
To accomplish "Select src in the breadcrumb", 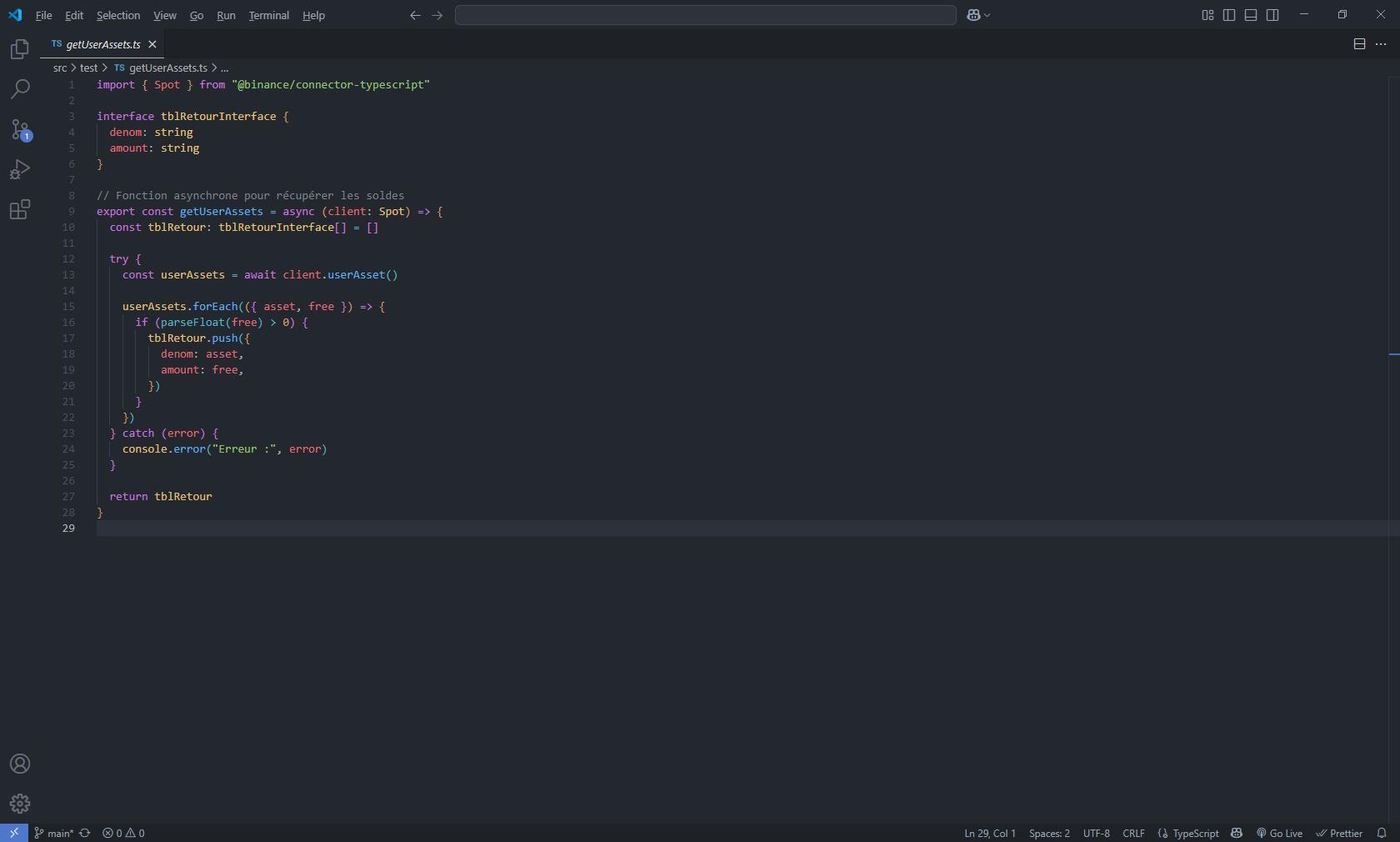I will click(x=60, y=68).
